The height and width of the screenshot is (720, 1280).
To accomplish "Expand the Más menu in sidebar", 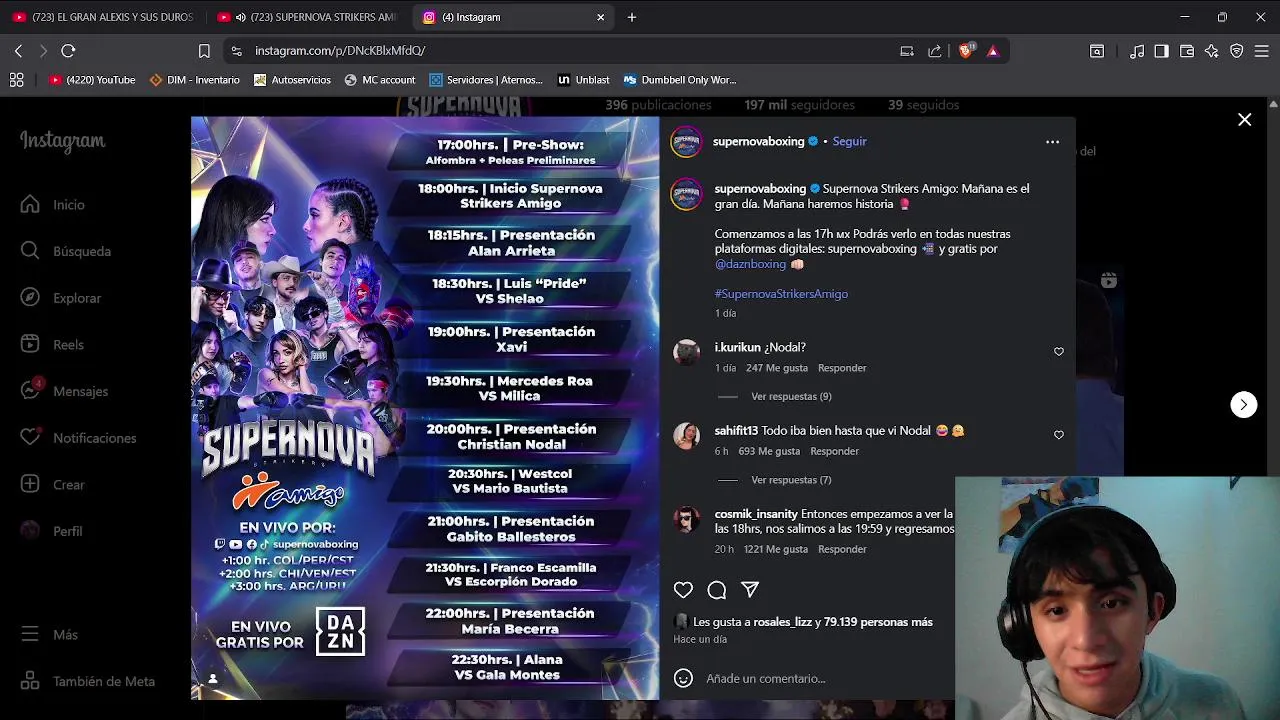I will coord(50,634).
